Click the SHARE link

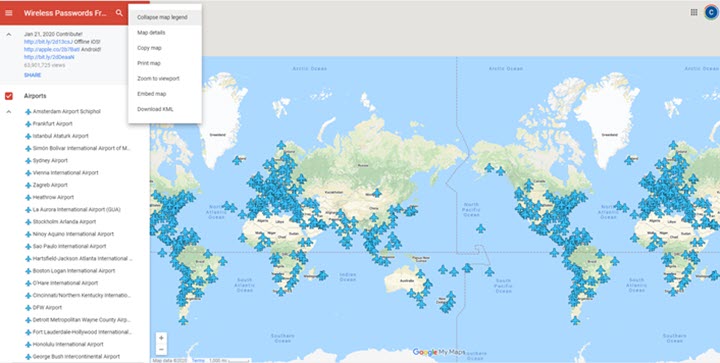point(33,75)
